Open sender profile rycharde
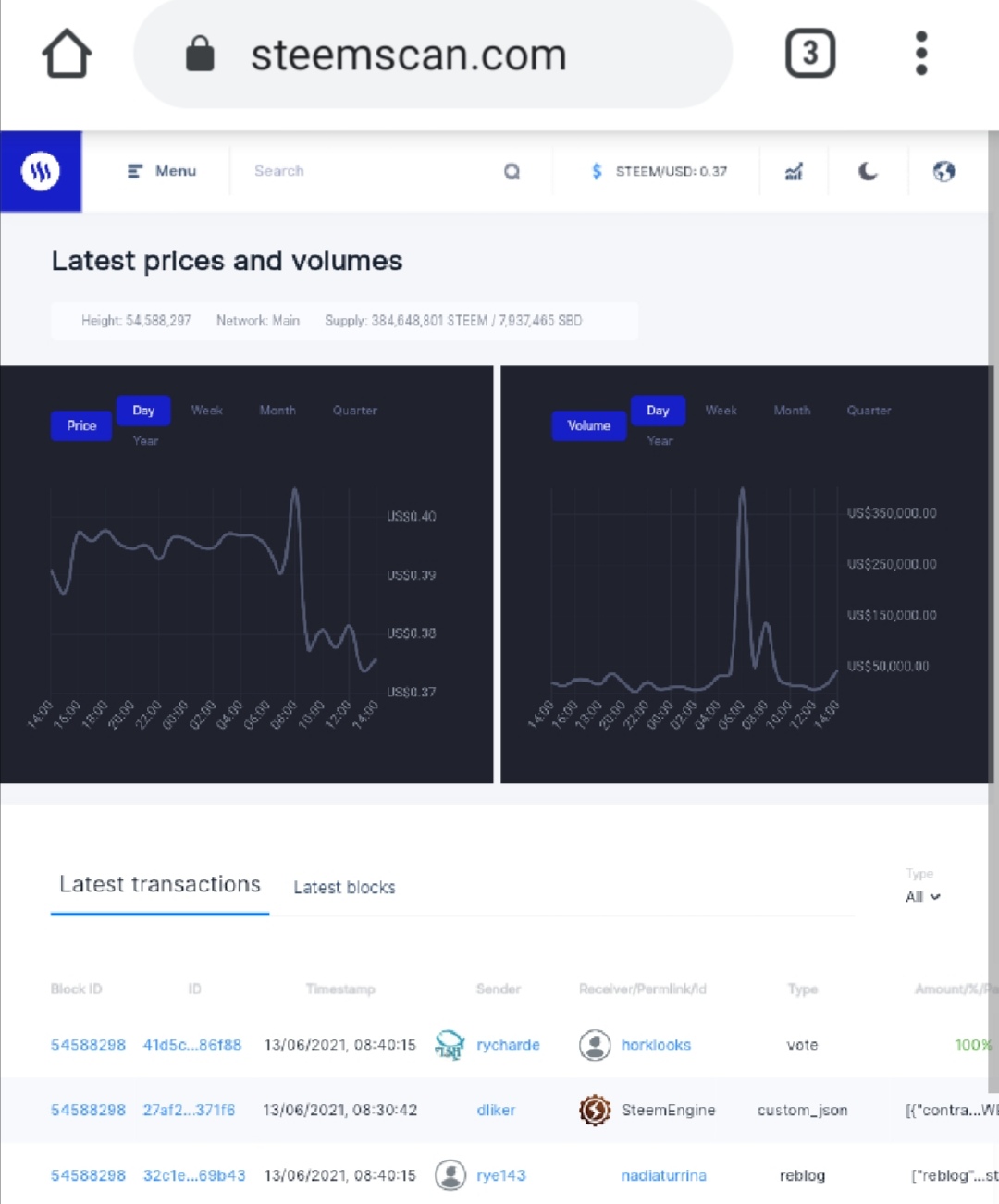The width and height of the screenshot is (999, 1204). point(508,1046)
